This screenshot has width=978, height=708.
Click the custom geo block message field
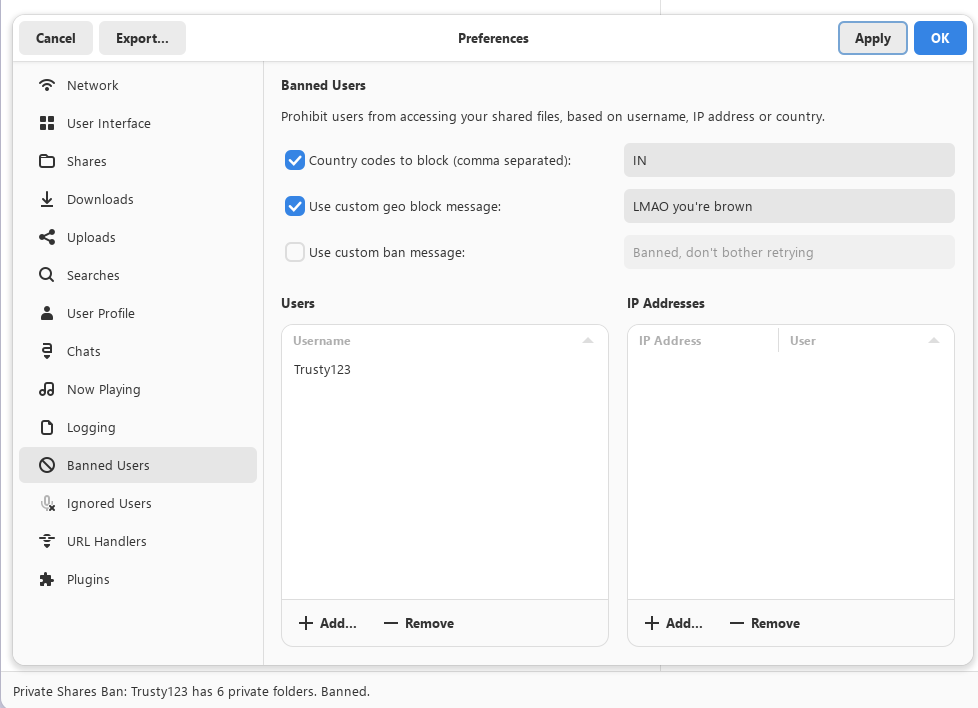click(789, 206)
